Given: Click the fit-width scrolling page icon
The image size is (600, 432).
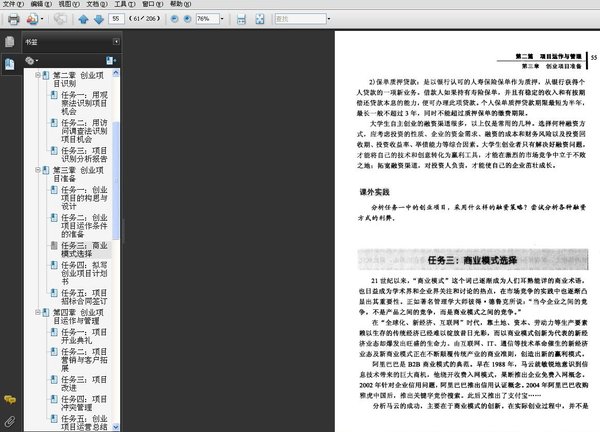Looking at the screenshot, I should click(x=241, y=19).
